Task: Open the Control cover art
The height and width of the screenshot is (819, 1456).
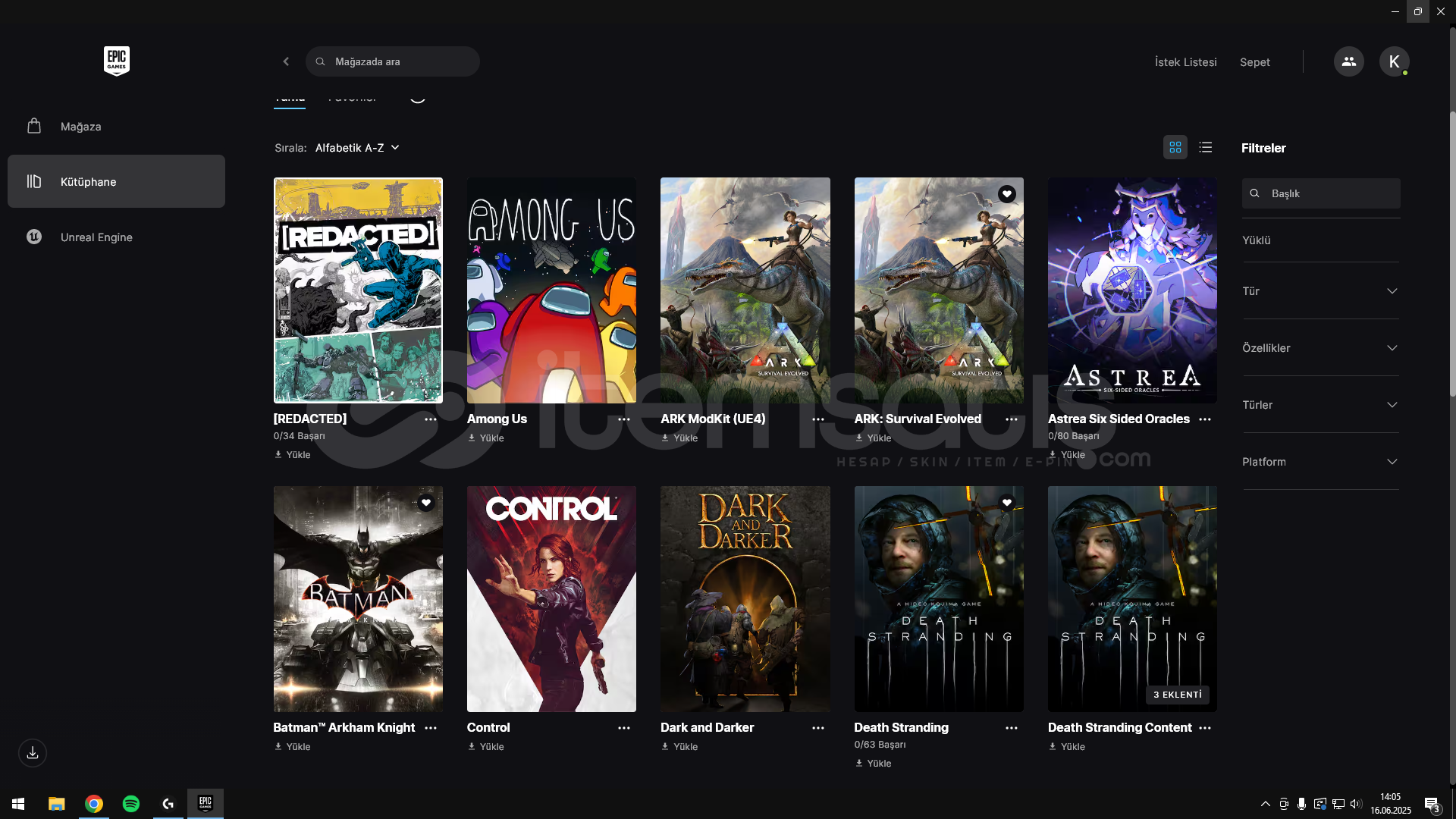Action: tap(551, 599)
